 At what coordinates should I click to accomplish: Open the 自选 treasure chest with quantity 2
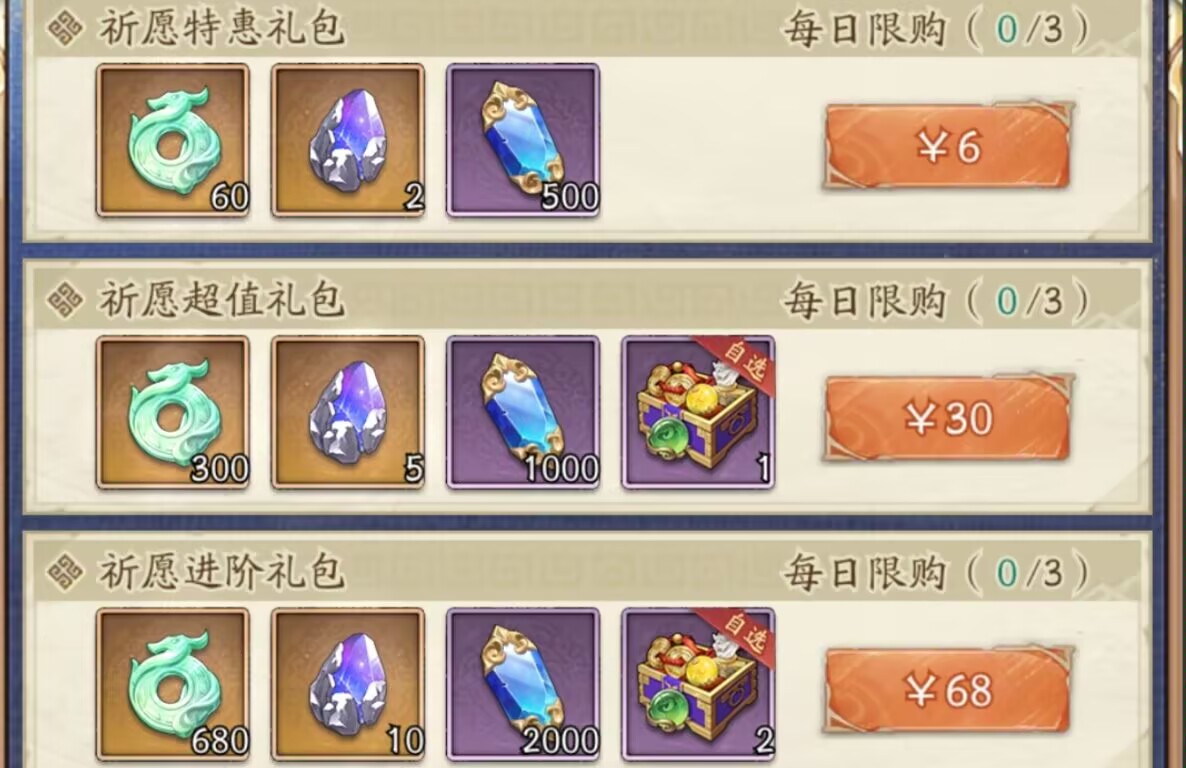(x=698, y=684)
